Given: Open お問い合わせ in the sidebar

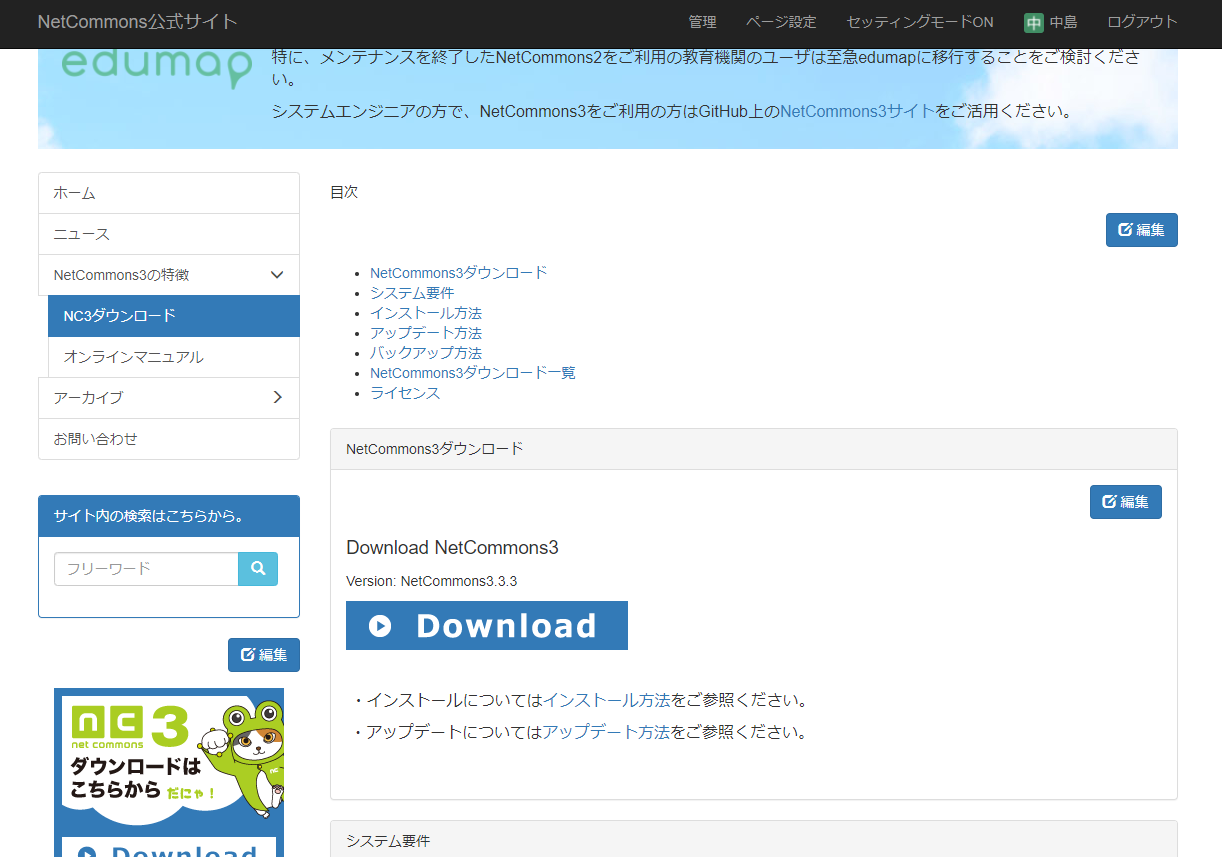Looking at the screenshot, I should [x=169, y=439].
